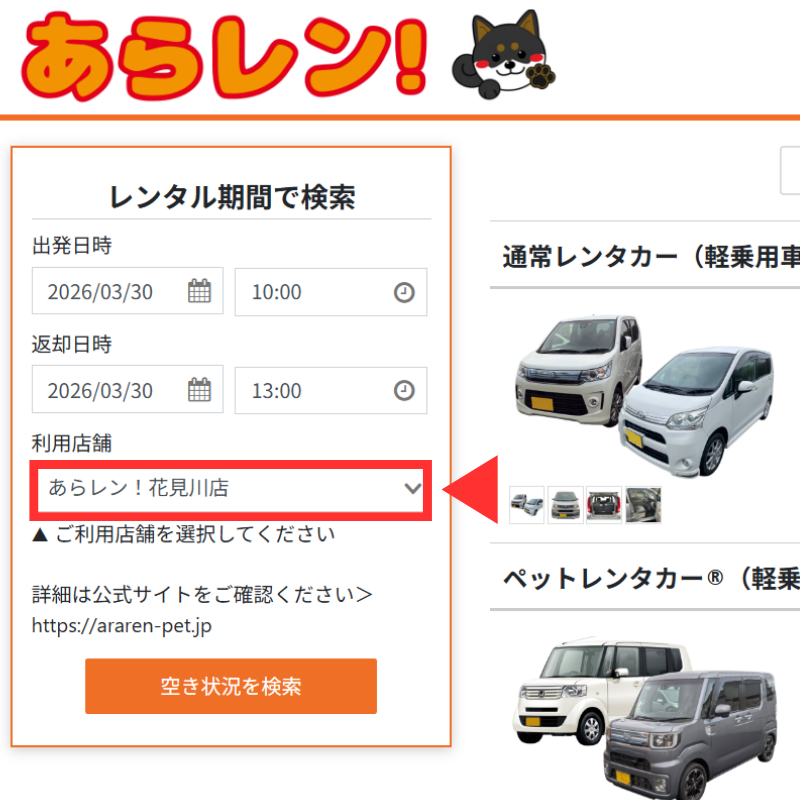Click the 空き状況を検索 button
The height and width of the screenshot is (800, 800).
231,686
